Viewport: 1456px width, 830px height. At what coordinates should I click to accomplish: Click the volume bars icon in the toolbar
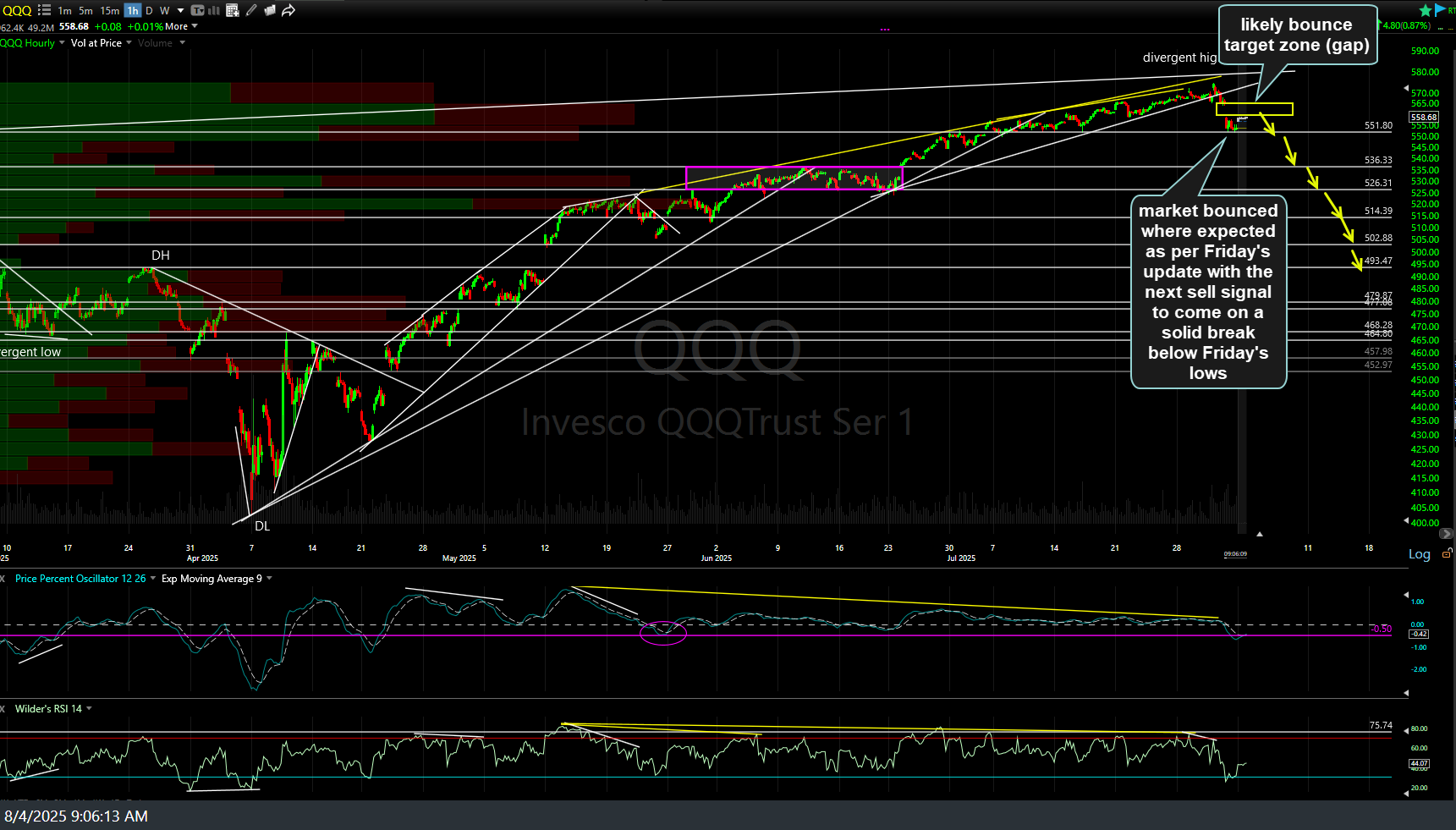point(212,10)
